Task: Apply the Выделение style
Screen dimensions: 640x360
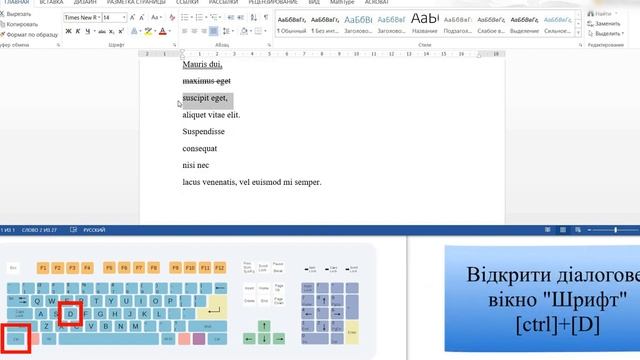Action: 524,24
